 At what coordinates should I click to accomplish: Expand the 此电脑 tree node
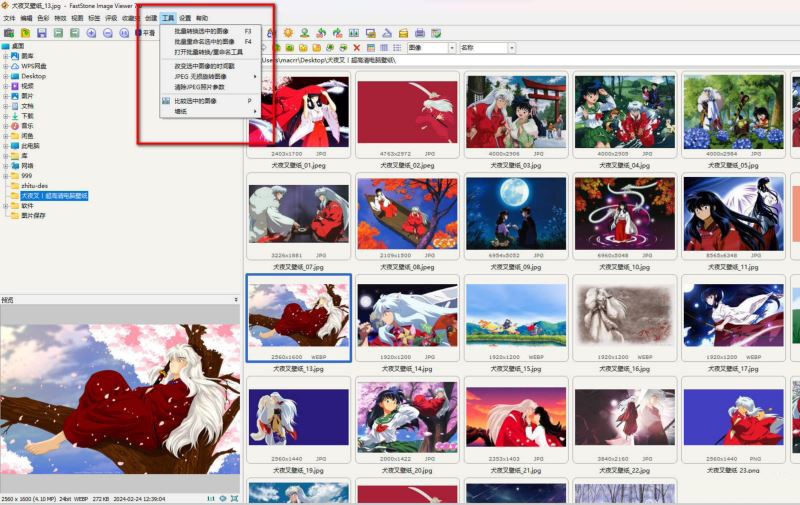6,146
